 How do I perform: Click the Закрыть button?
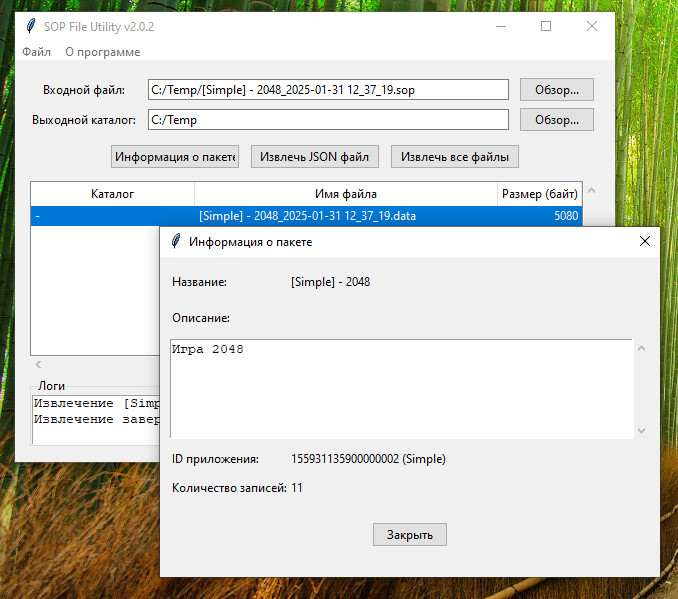[410, 535]
